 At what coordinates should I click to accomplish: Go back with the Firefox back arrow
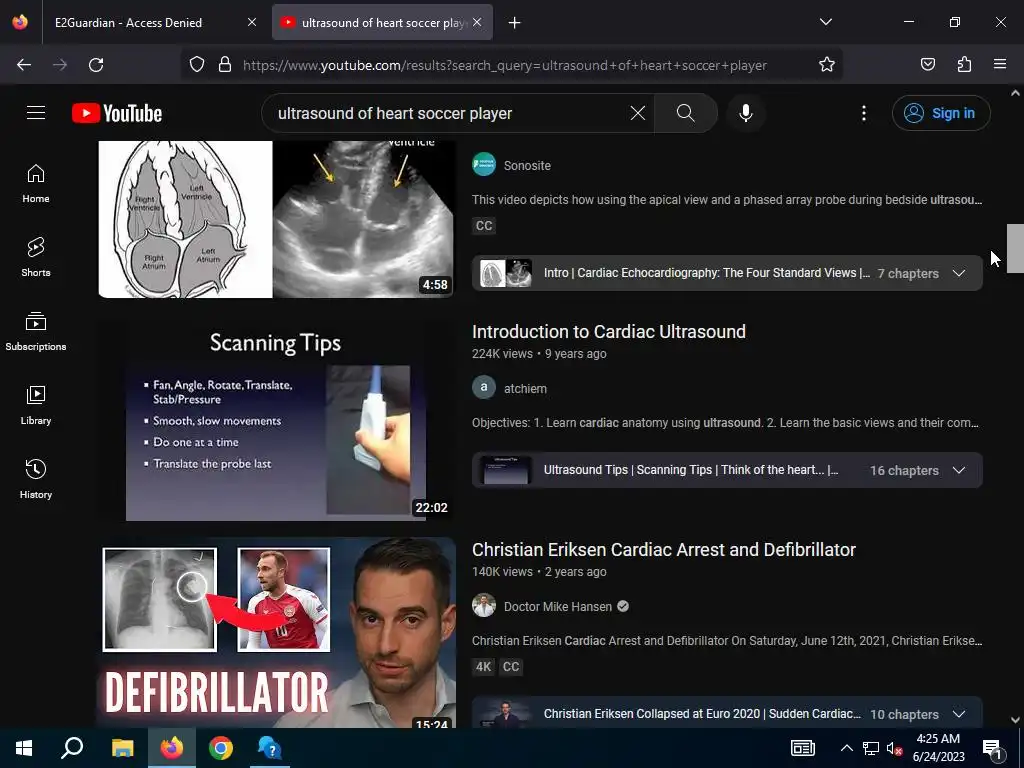pos(24,65)
